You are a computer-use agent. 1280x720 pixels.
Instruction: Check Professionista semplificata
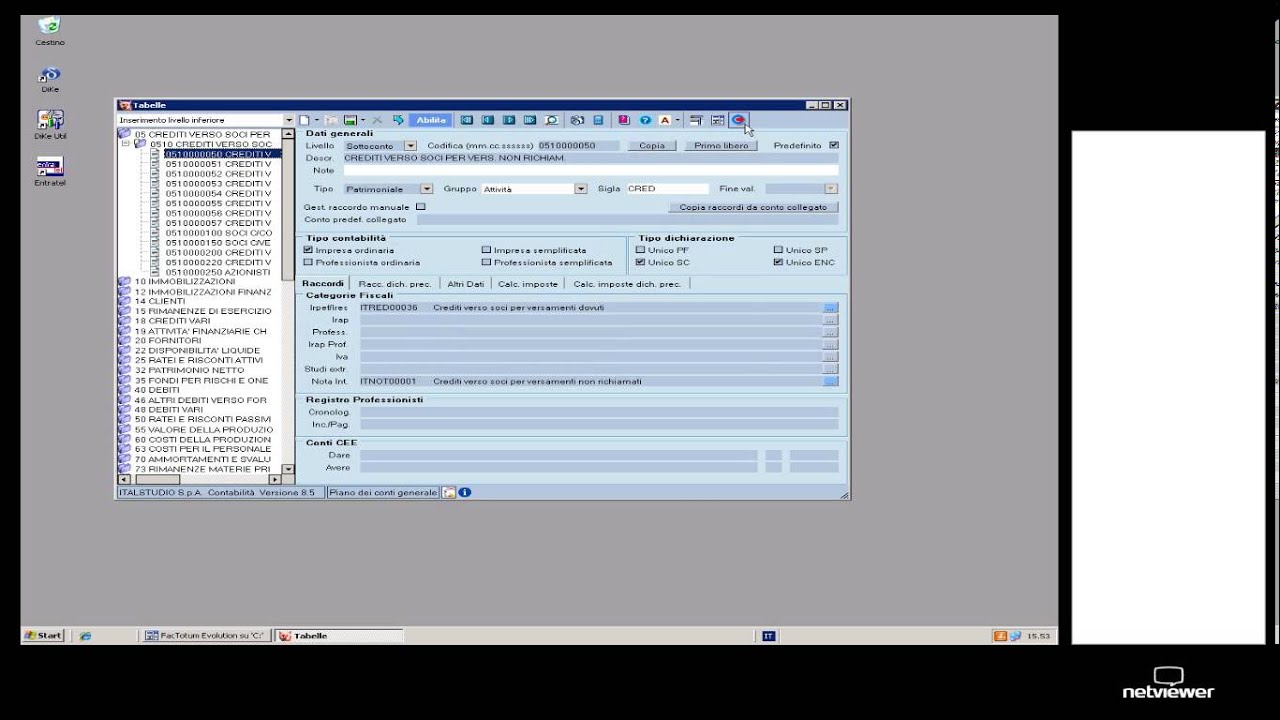pos(487,262)
